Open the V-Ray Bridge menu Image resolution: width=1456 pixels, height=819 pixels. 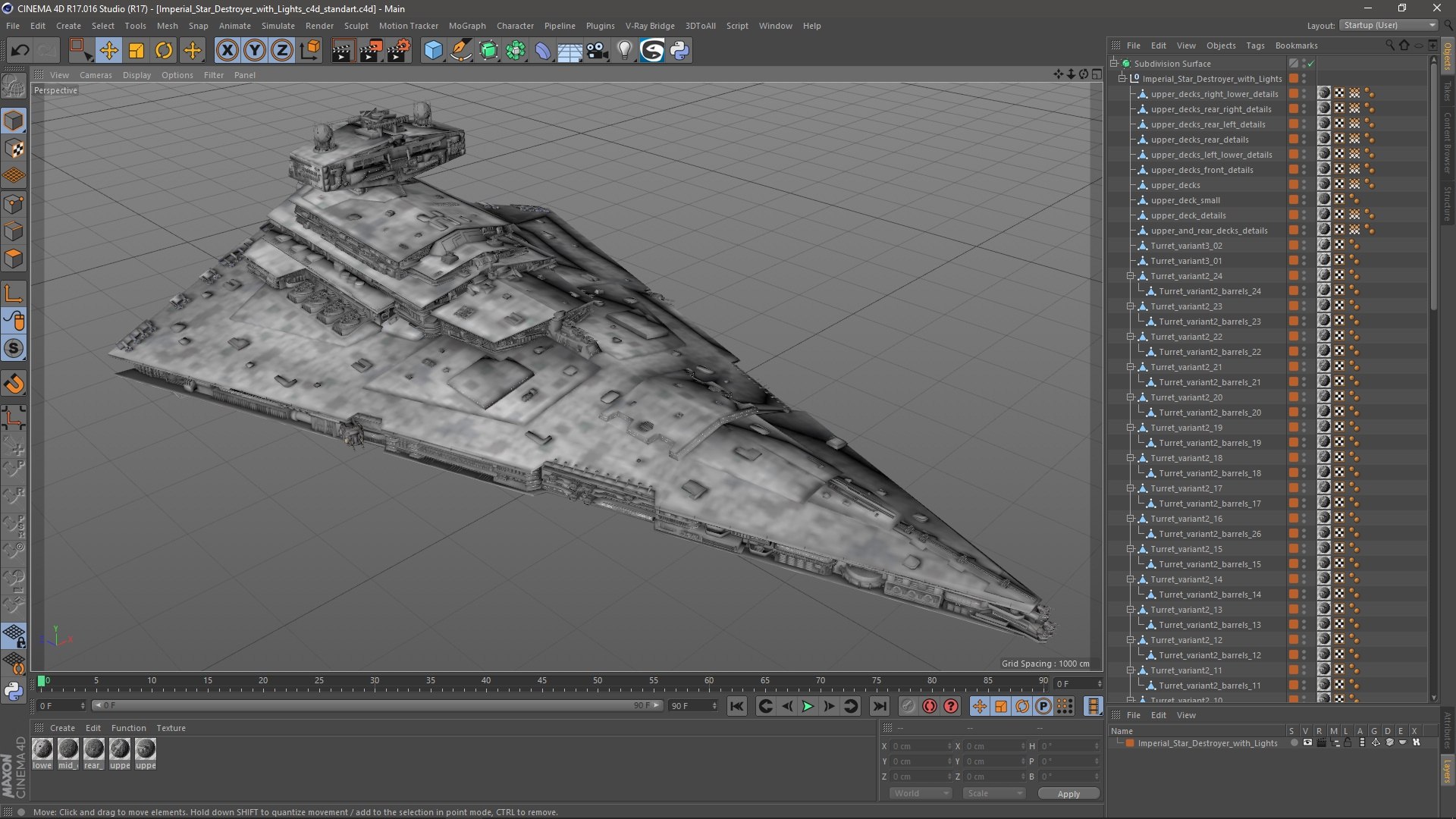(x=650, y=26)
